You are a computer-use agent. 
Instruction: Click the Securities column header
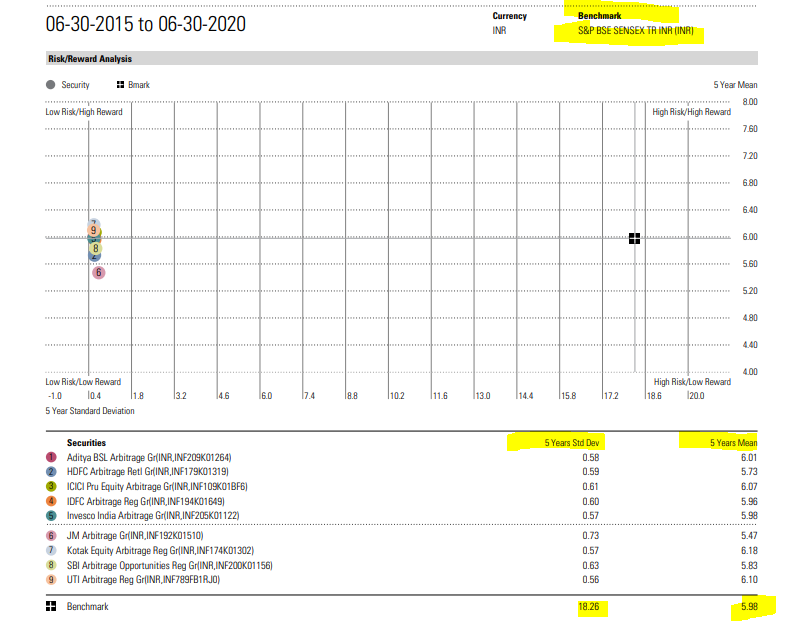[x=86, y=443]
